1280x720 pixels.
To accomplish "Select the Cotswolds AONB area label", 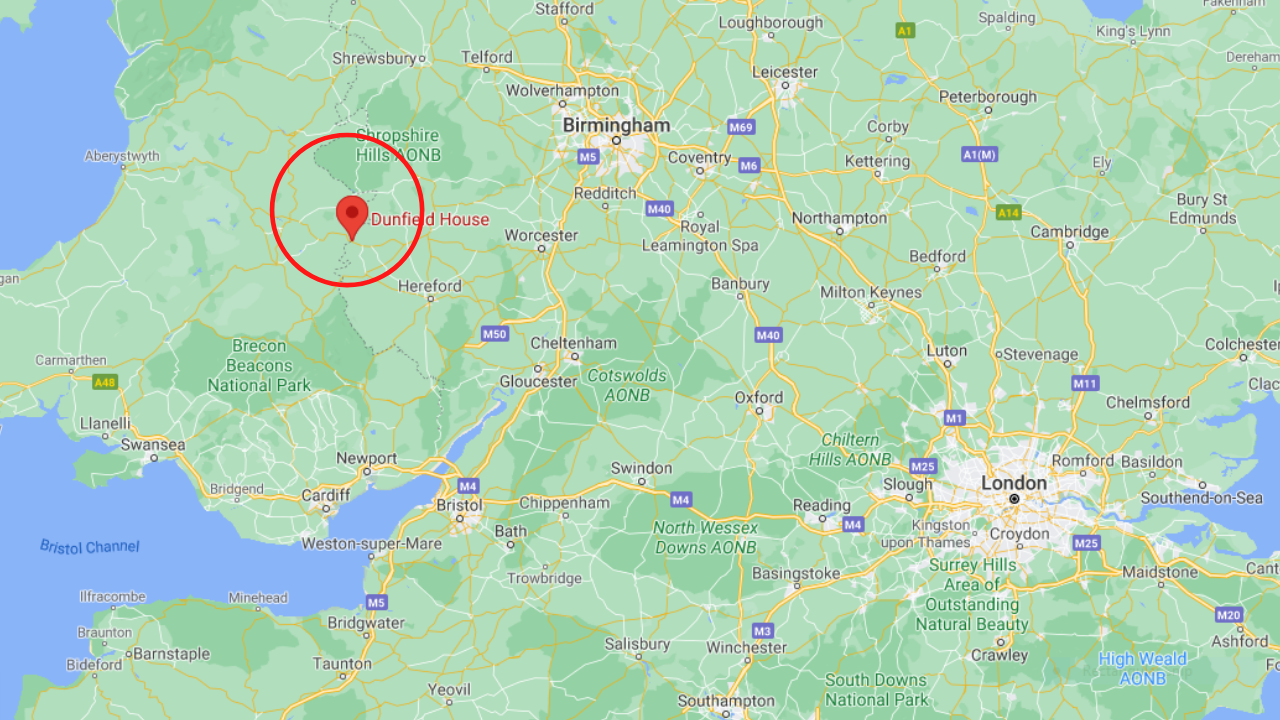I will [x=627, y=385].
